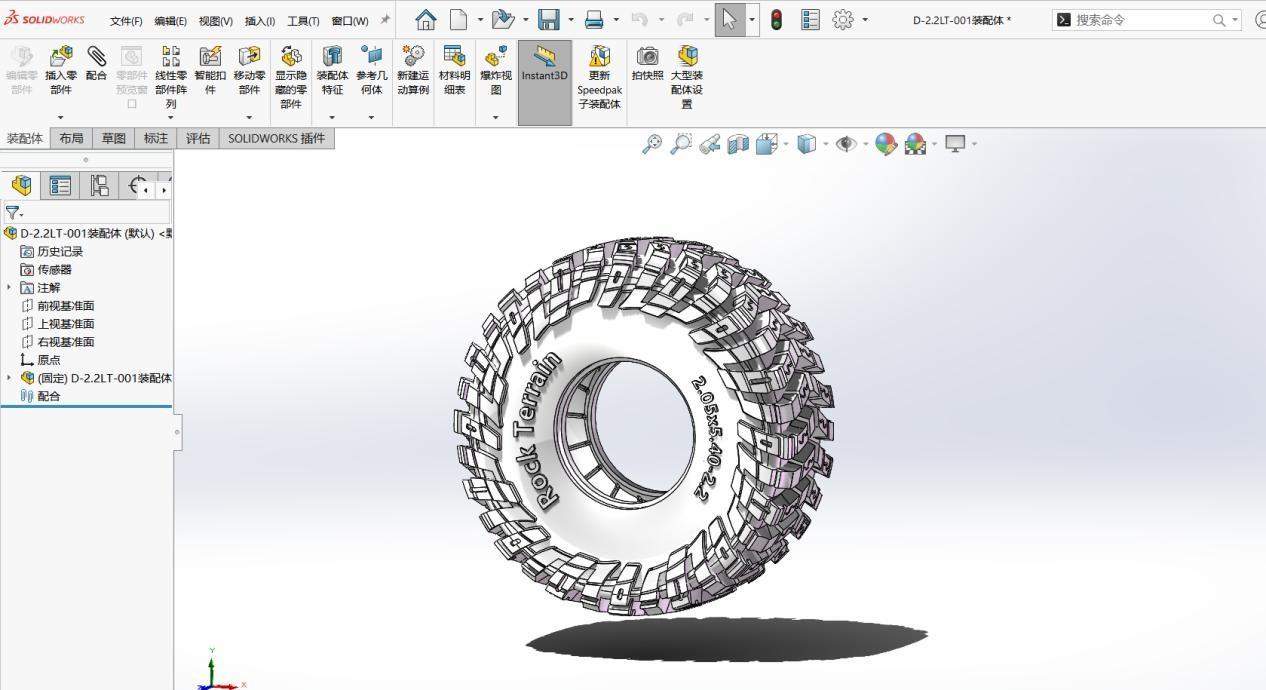
Task: Expand dropdown under 爆炸视图
Action: click(495, 117)
